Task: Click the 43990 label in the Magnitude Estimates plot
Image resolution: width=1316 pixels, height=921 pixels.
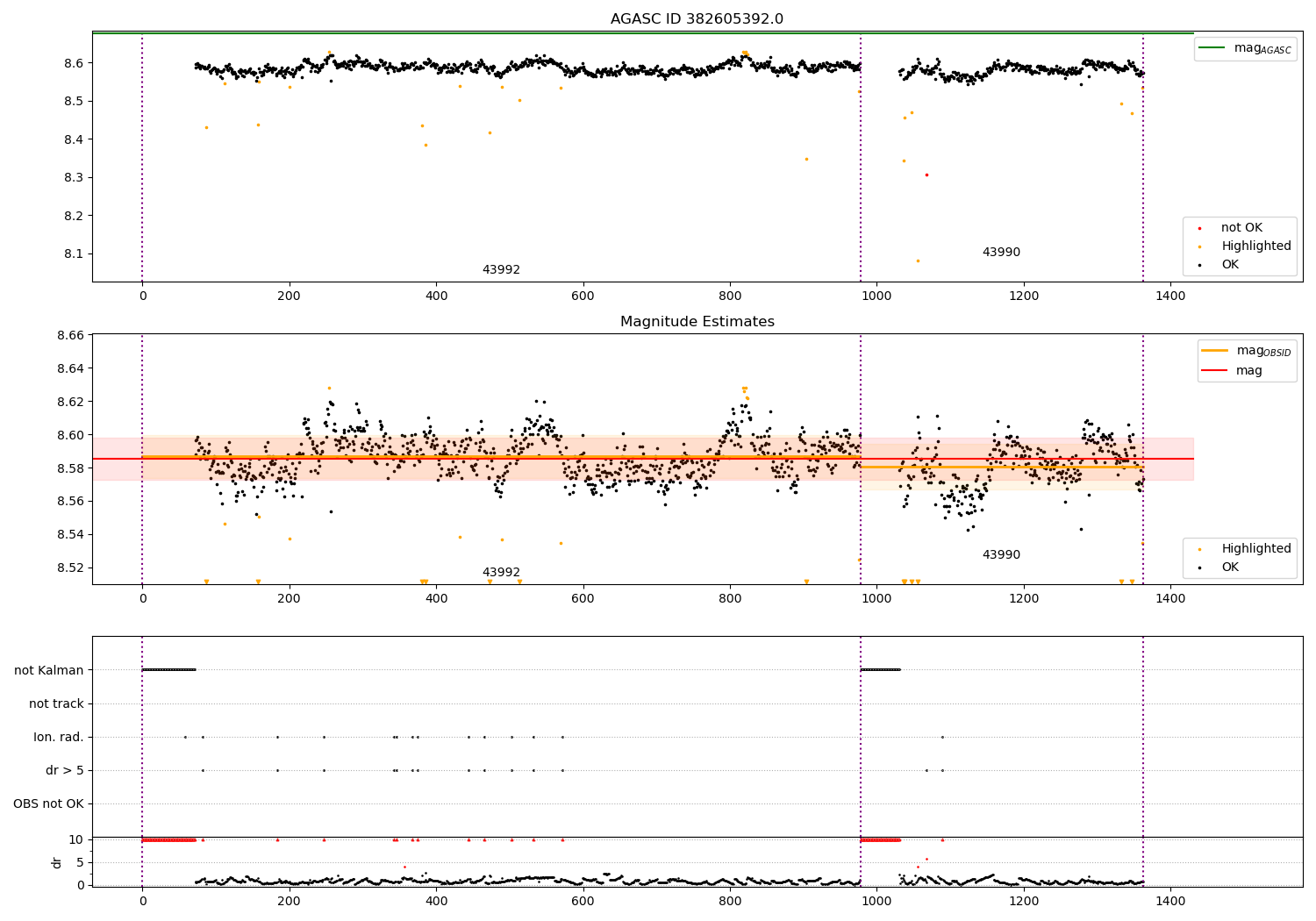Action: tap(1001, 555)
